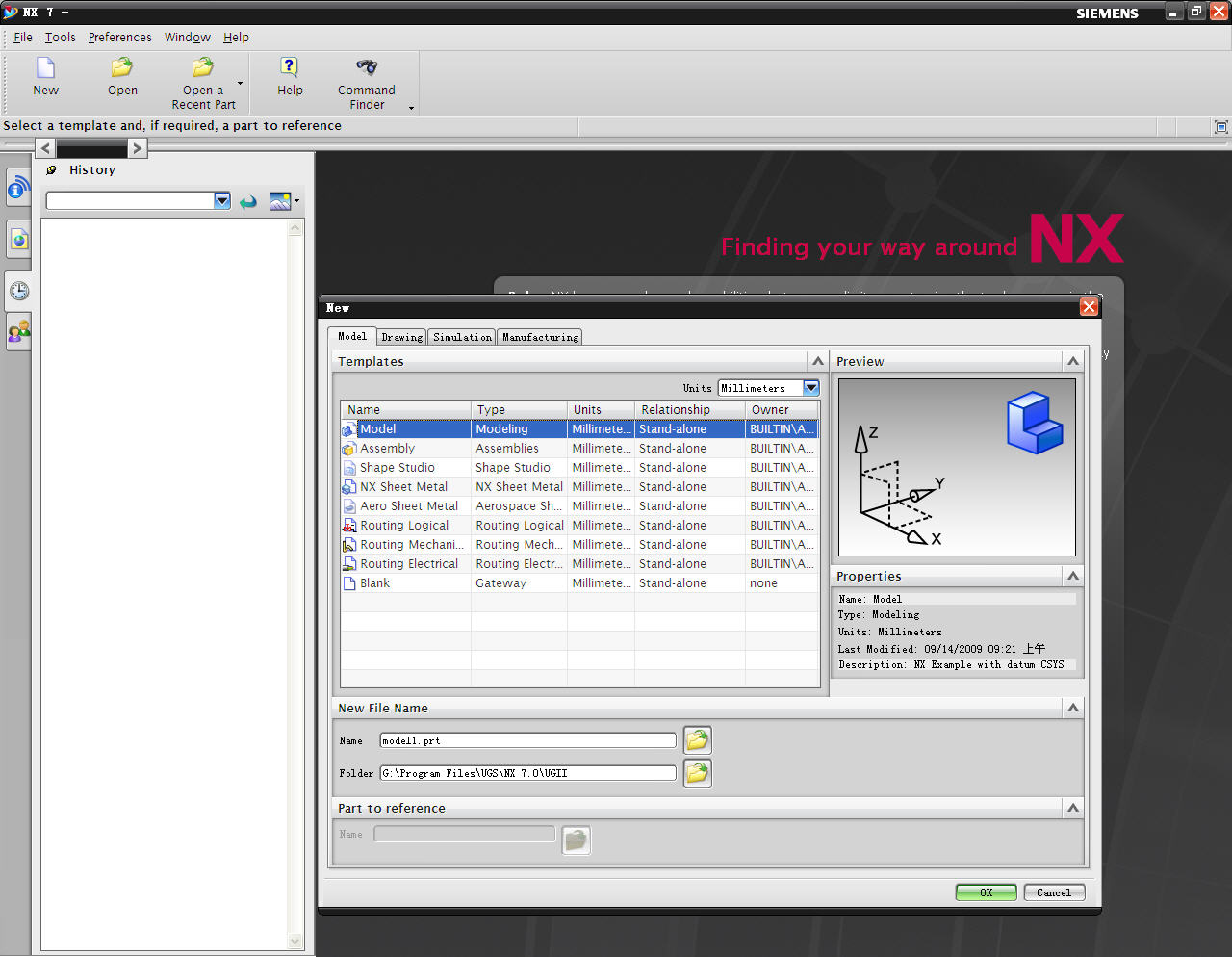
Task: Open the Internet Explorer sidebar tab icon
Action: [18, 188]
